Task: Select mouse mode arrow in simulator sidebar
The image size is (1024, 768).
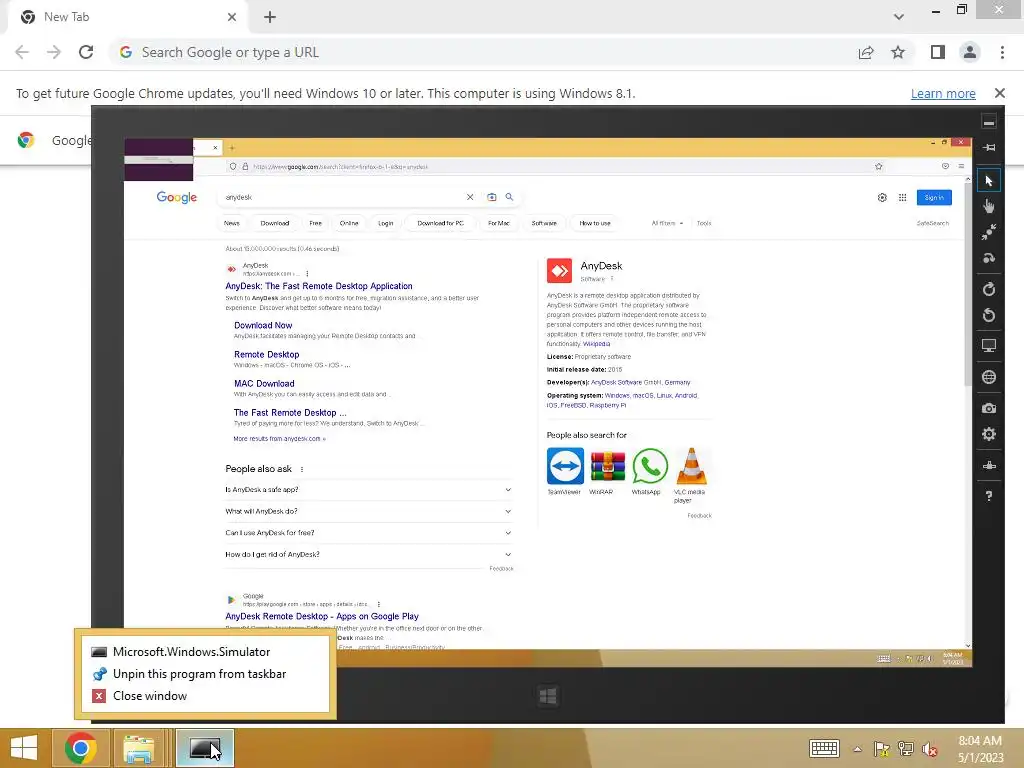Action: point(989,181)
